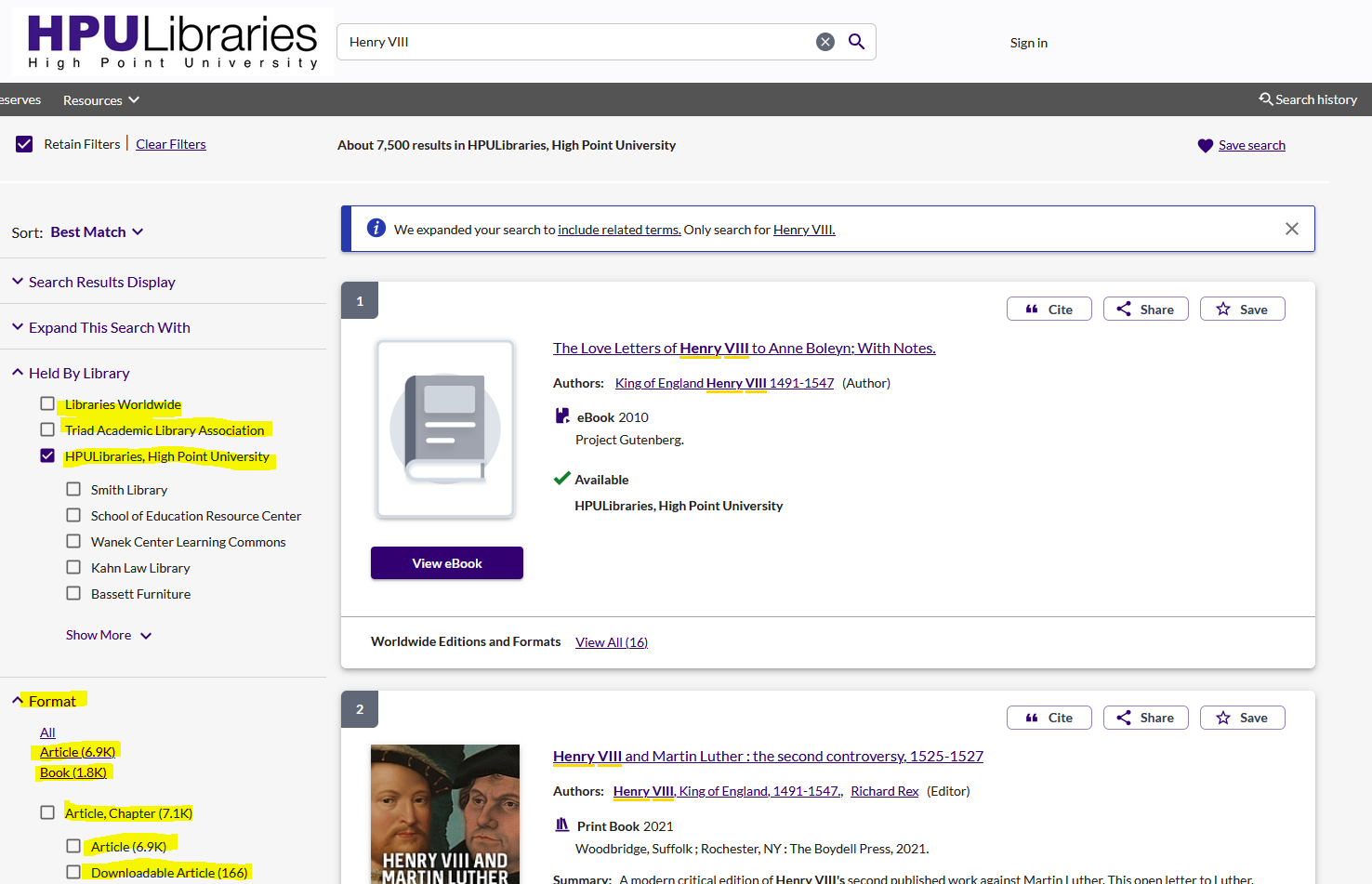The width and height of the screenshot is (1372, 884).
Task: Click the View eBook button
Action: coord(446,563)
